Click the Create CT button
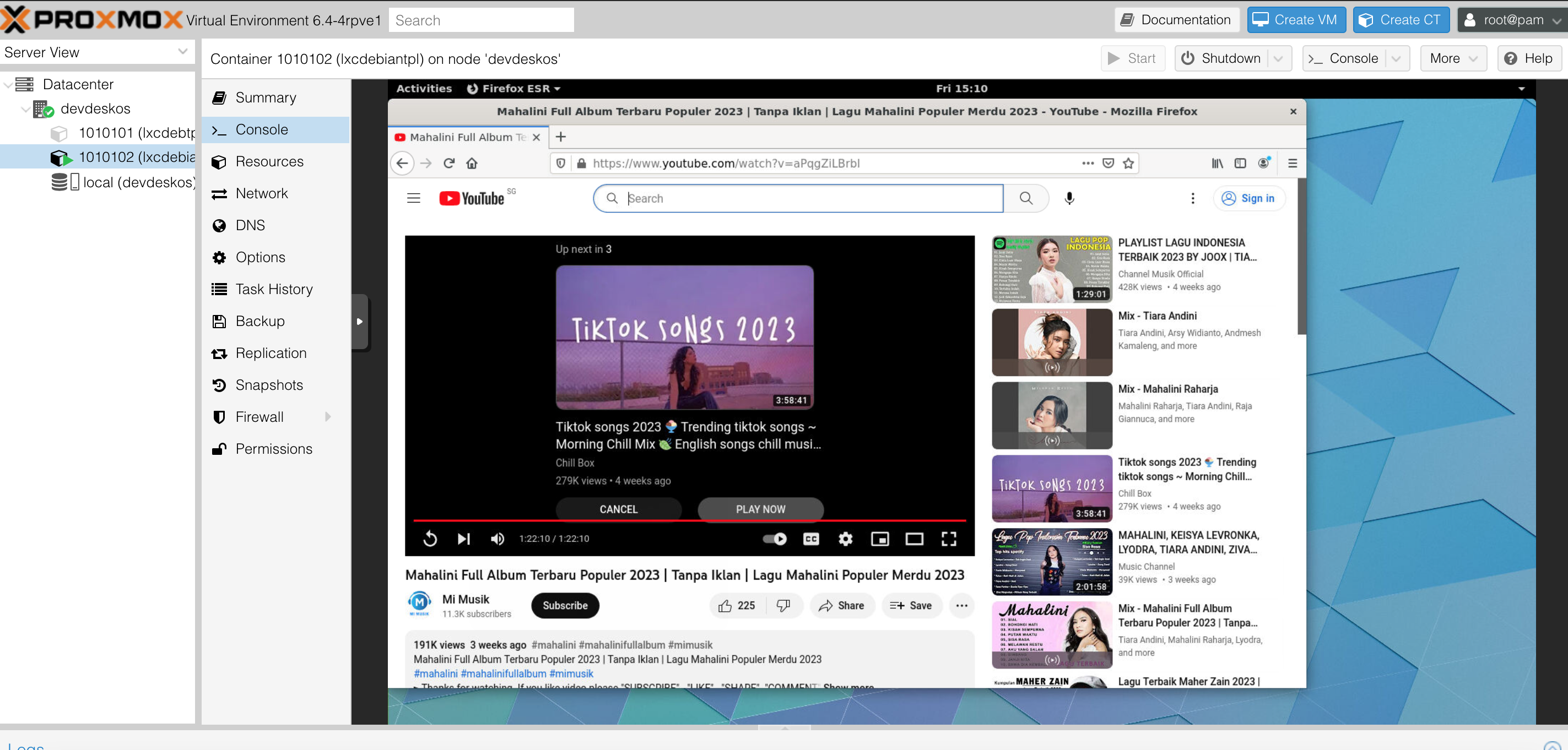 1401,20
